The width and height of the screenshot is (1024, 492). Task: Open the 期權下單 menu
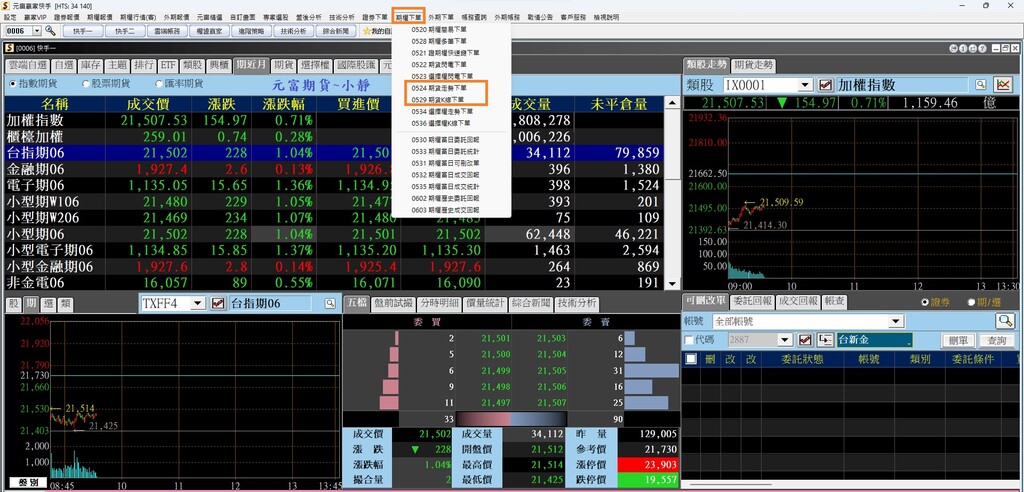pos(409,16)
